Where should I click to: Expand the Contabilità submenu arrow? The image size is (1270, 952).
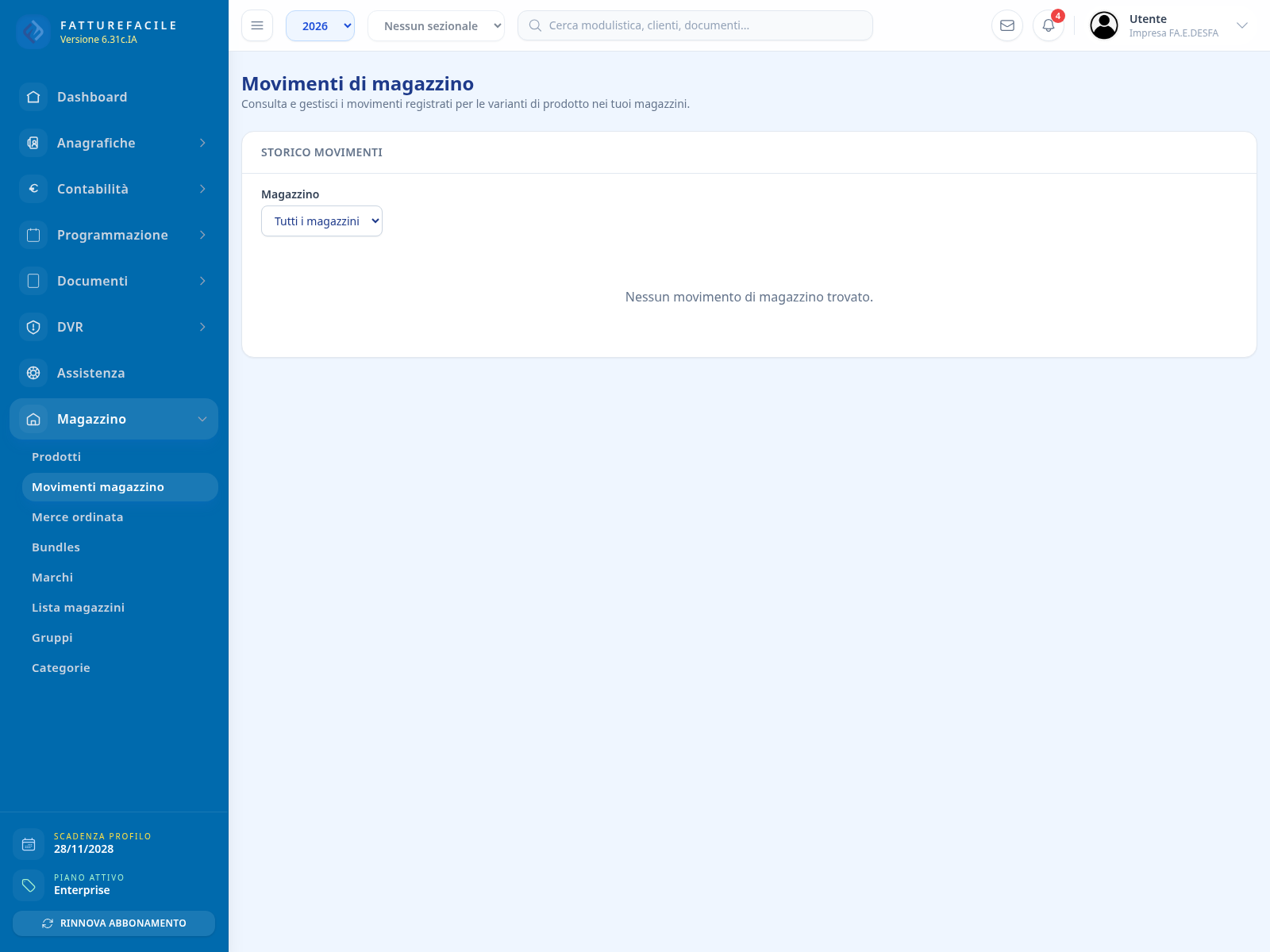202,189
